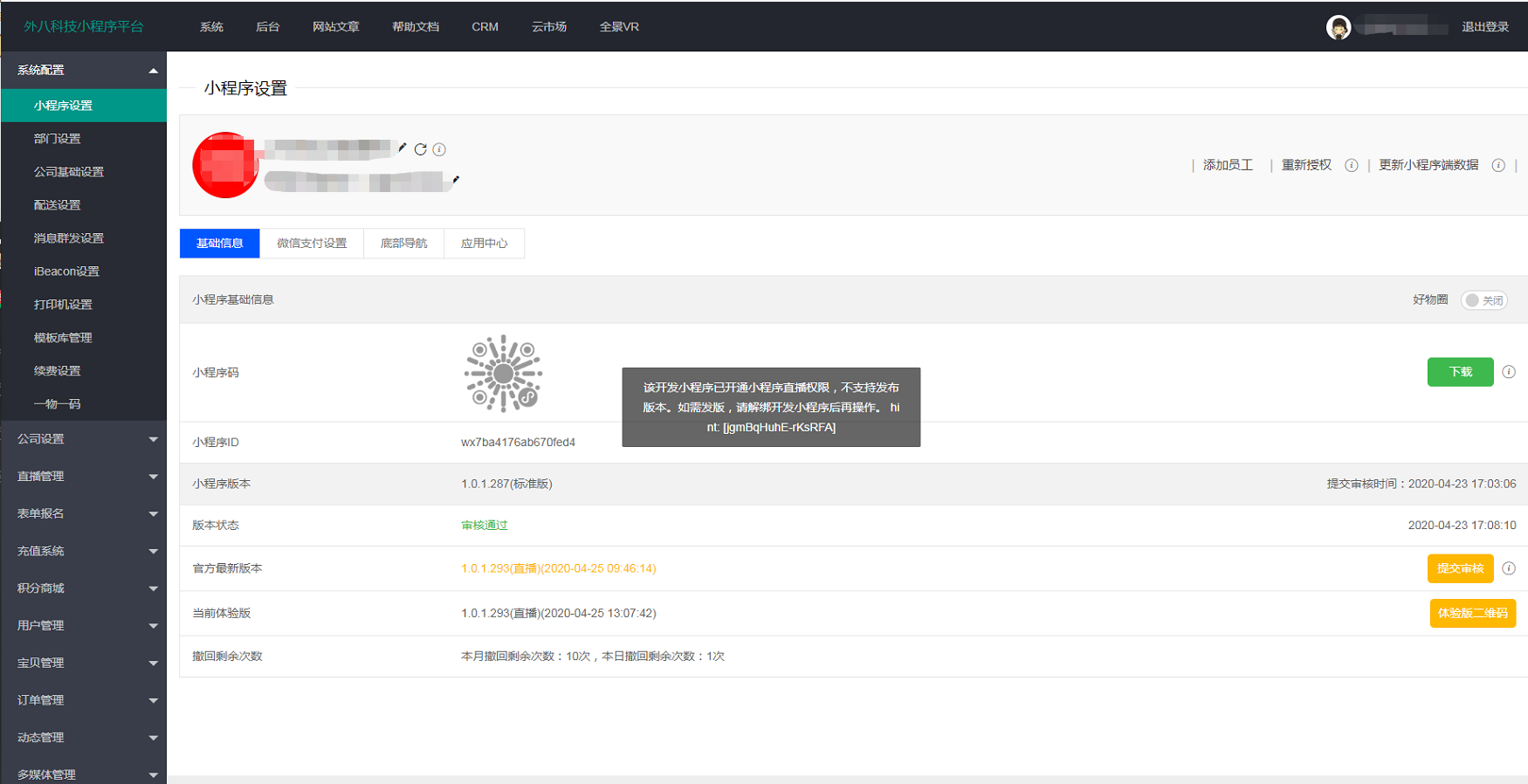Viewport: 1528px width, 784px height.
Task: Open 模板库管理 in the sidebar
Action: 83,338
